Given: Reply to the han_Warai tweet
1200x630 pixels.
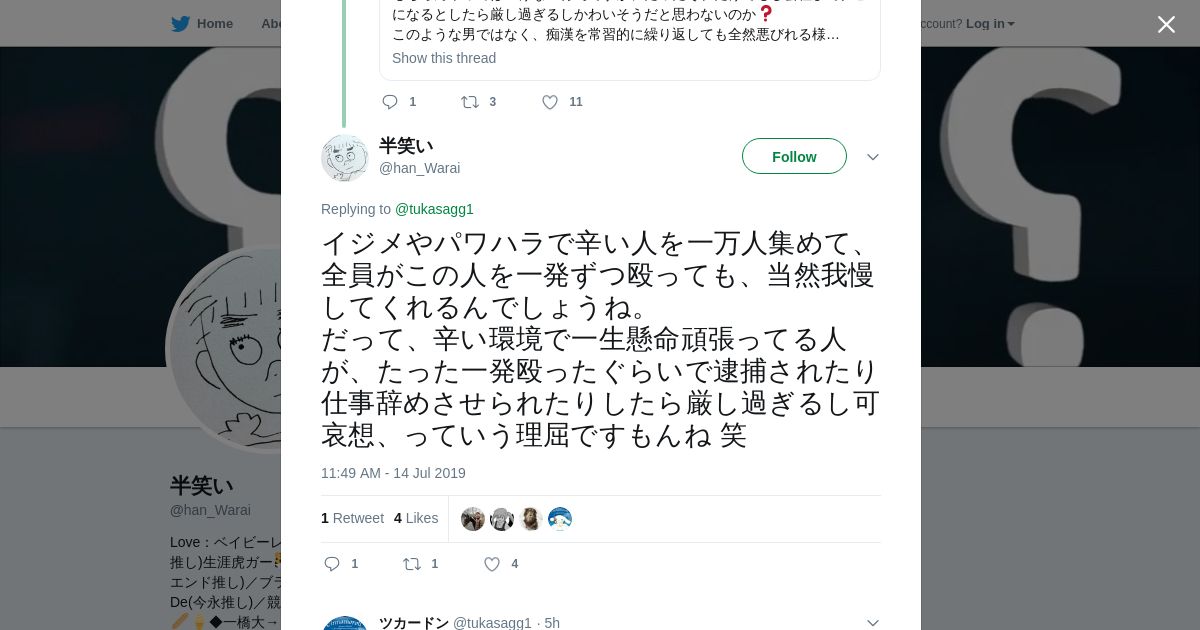Looking at the screenshot, I should coord(333,564).
